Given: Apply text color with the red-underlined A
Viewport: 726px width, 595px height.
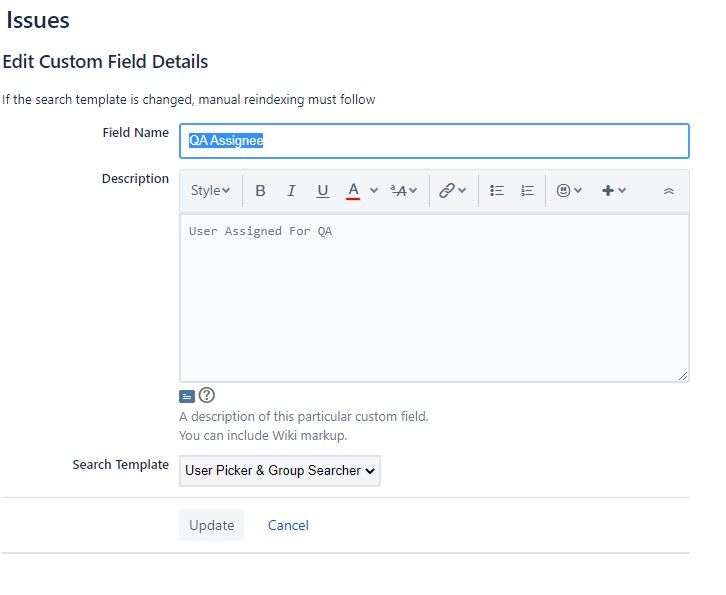Looking at the screenshot, I should coord(353,190).
